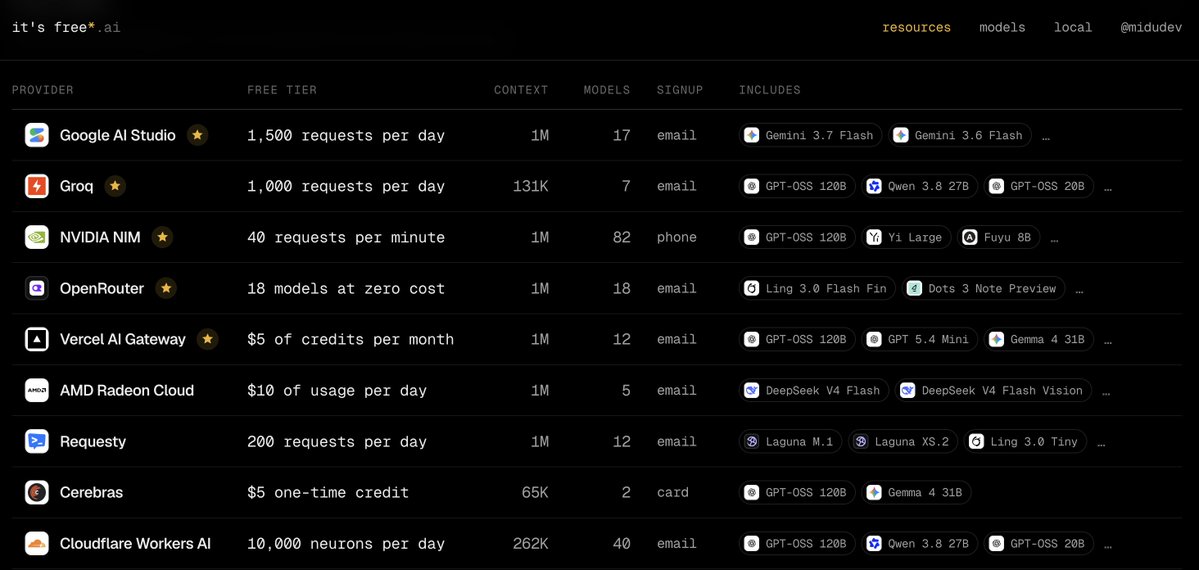This screenshot has width=1199, height=570.
Task: Click the star badge beside OpenRouter
Action: [x=166, y=288]
